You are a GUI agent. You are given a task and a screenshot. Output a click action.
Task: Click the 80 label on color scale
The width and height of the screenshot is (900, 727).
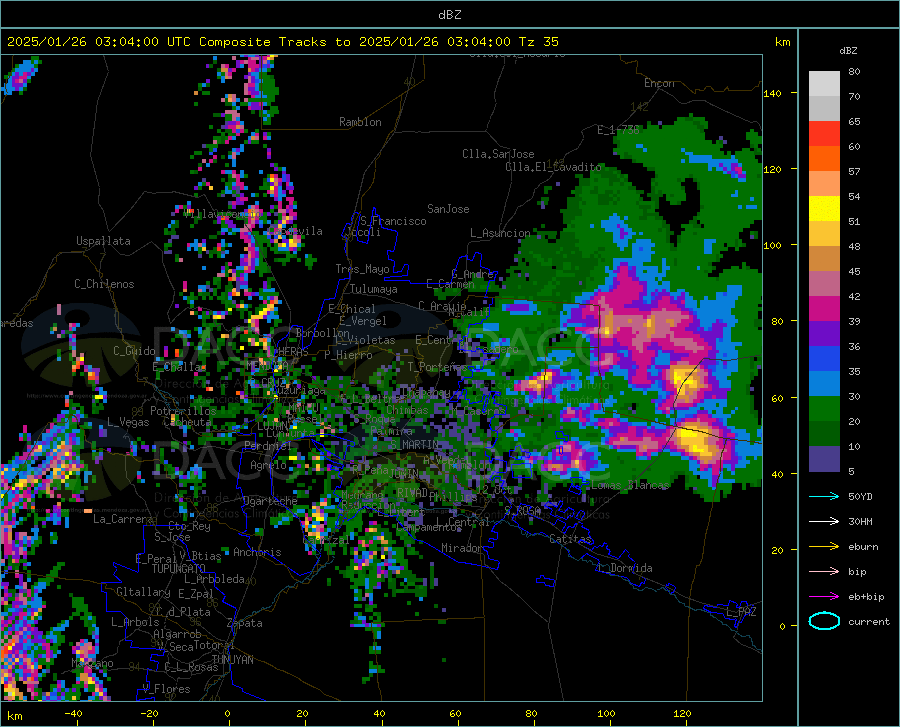[x=854, y=72]
